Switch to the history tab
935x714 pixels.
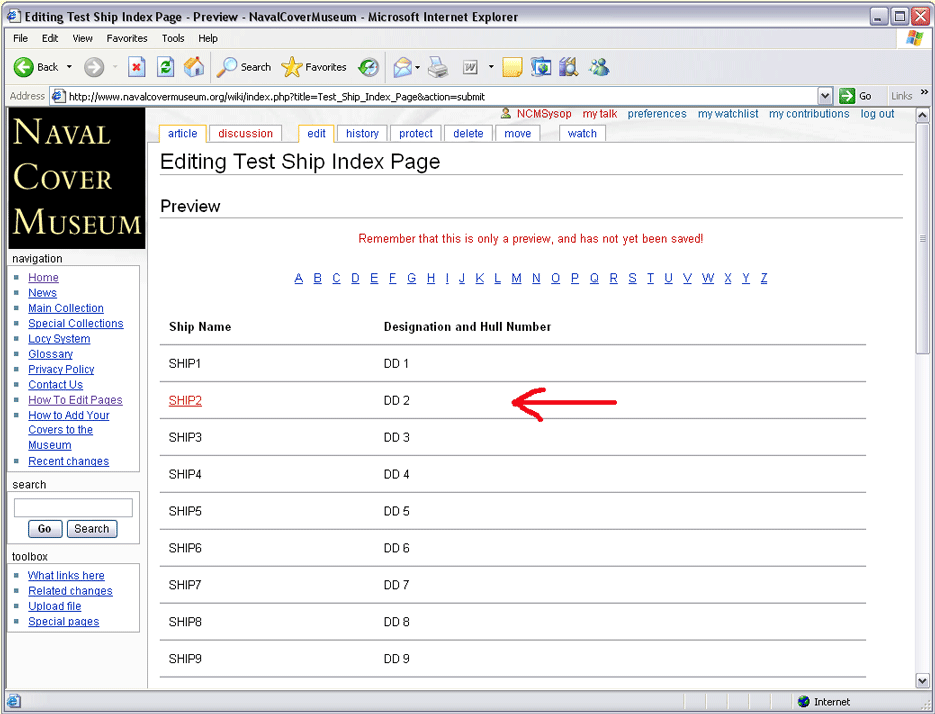tap(362, 133)
